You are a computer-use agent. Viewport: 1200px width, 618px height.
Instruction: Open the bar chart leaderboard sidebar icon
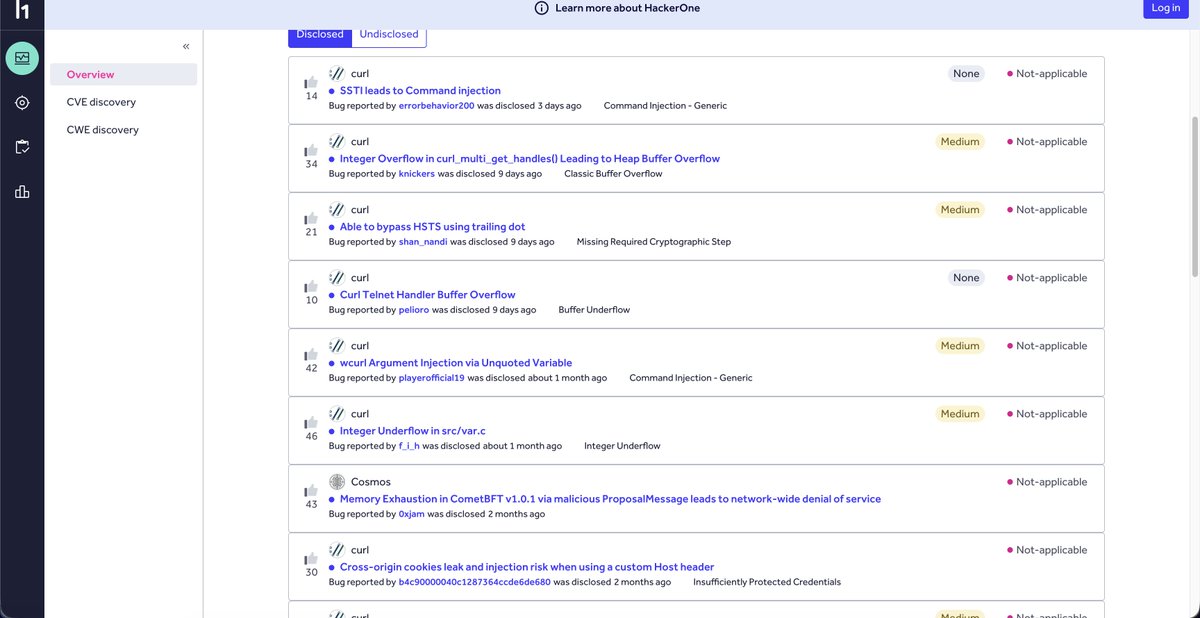(x=22, y=192)
